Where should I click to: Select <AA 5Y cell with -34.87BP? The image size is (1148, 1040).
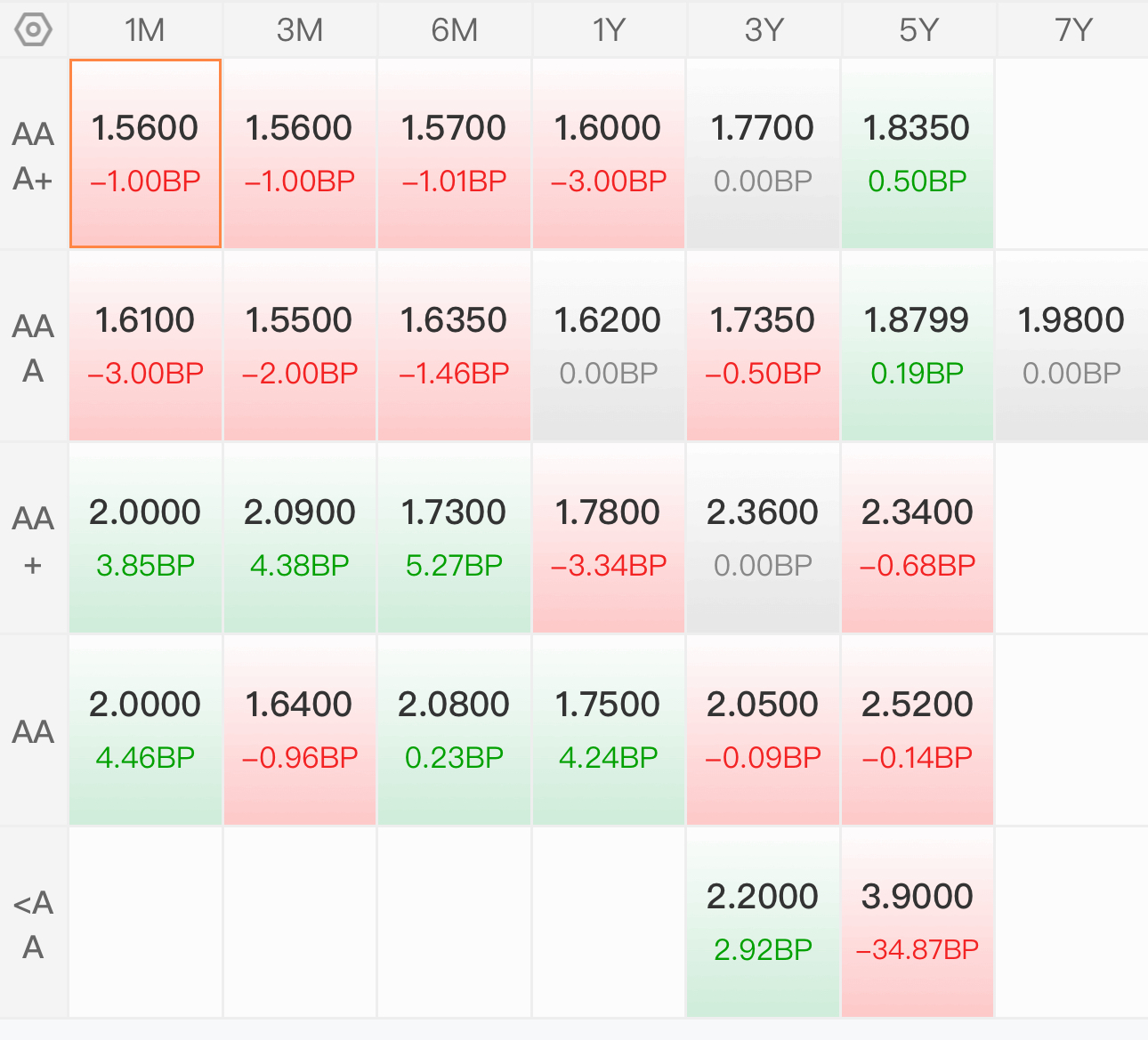coord(918,923)
